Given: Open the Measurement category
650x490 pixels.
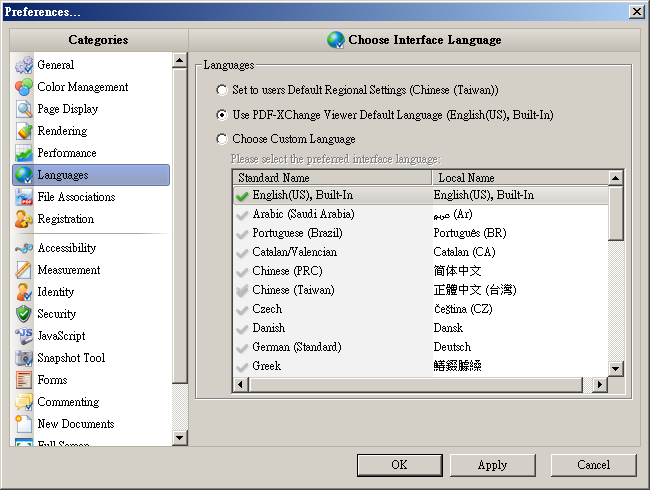Looking at the screenshot, I should pos(91,270).
